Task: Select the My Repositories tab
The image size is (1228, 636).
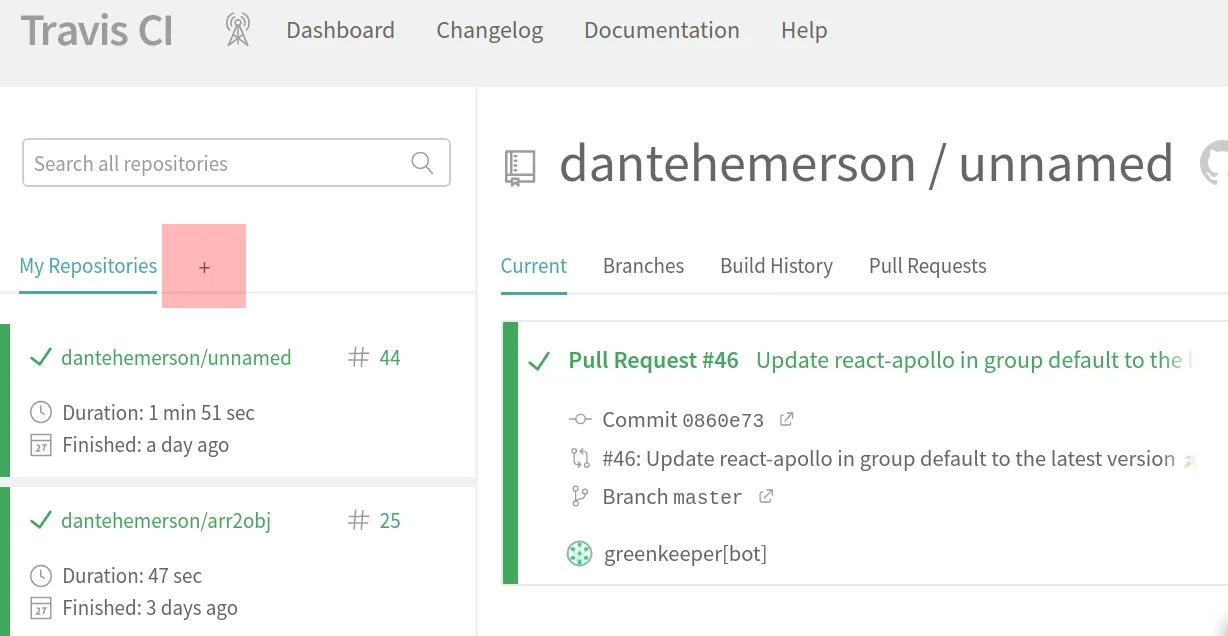Action: 88,266
